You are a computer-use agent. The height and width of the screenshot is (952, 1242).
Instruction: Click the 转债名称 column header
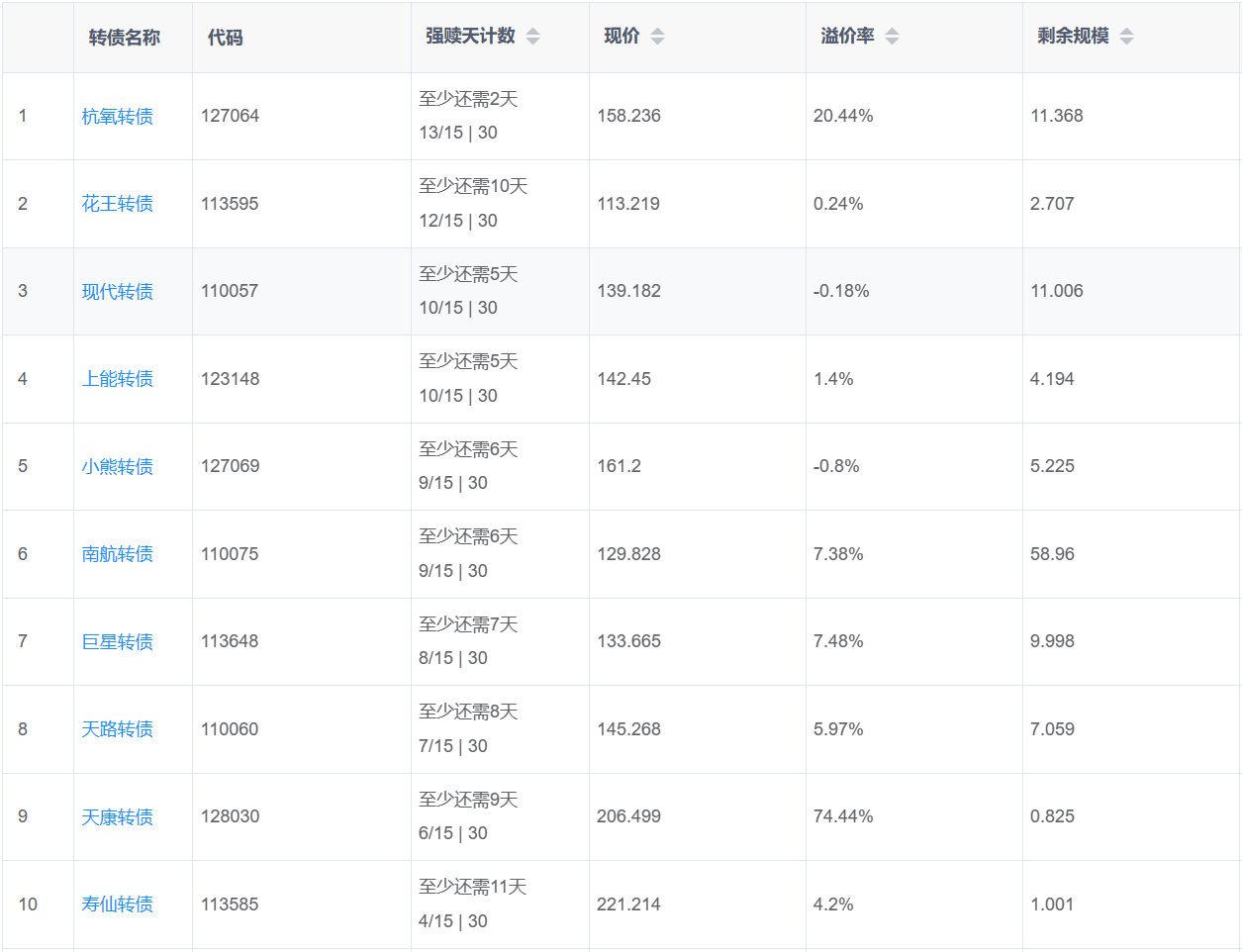tap(125, 38)
